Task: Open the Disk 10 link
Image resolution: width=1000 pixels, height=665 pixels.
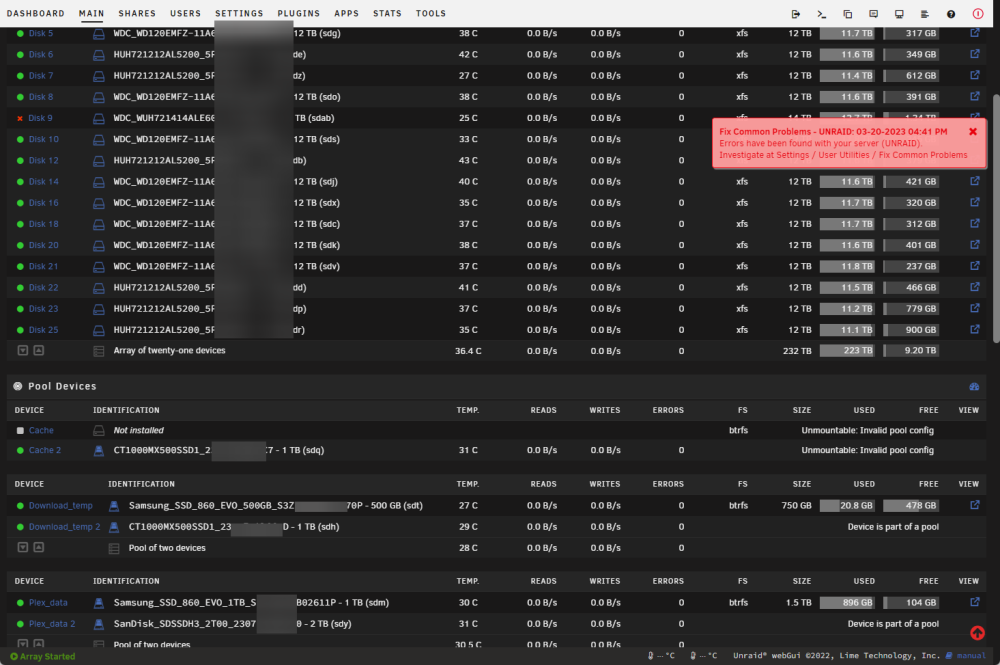Action: pyautogui.click(x=43, y=140)
